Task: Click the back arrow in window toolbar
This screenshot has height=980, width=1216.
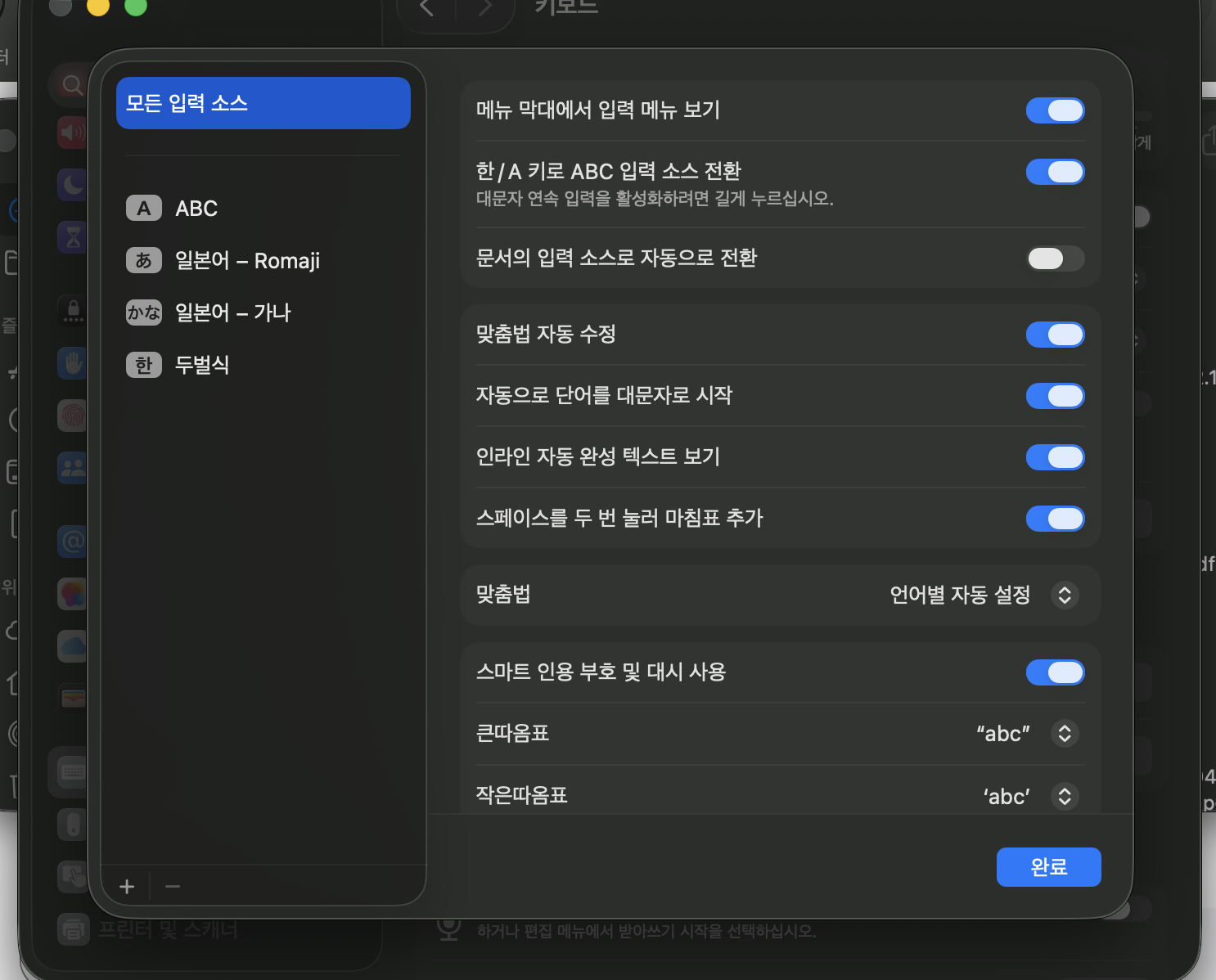Action: point(426,8)
